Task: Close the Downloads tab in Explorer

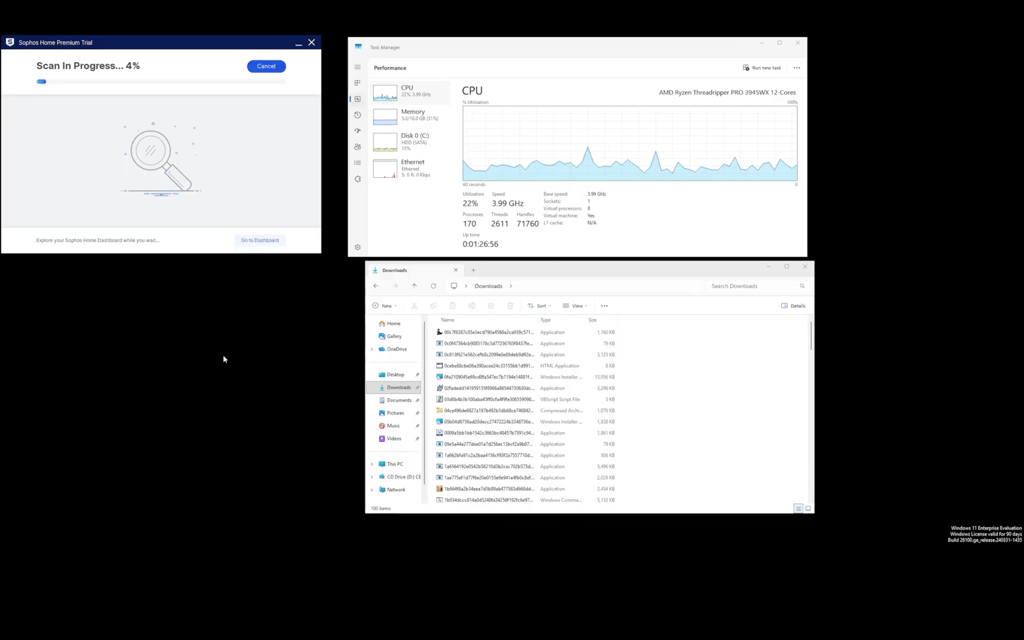Action: 456,270
